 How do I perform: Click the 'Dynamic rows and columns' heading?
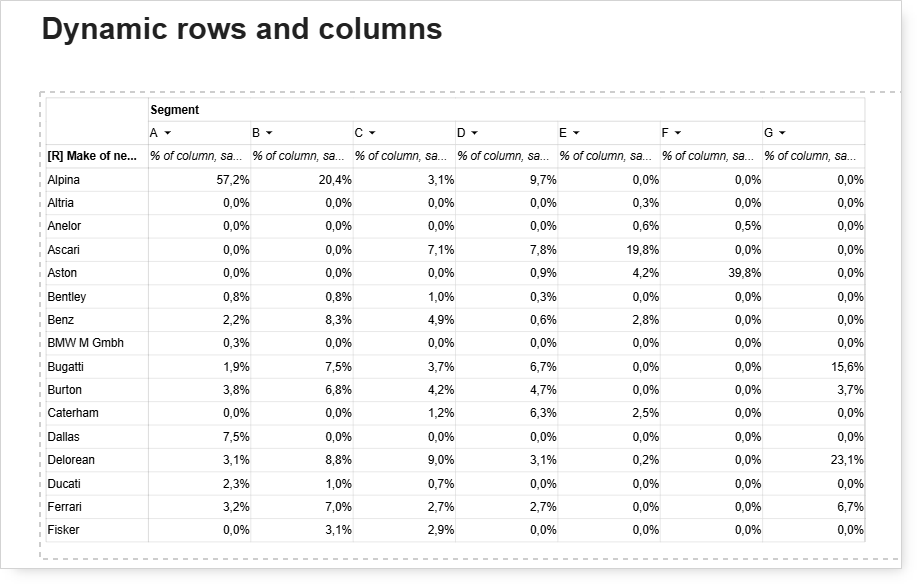(242, 29)
